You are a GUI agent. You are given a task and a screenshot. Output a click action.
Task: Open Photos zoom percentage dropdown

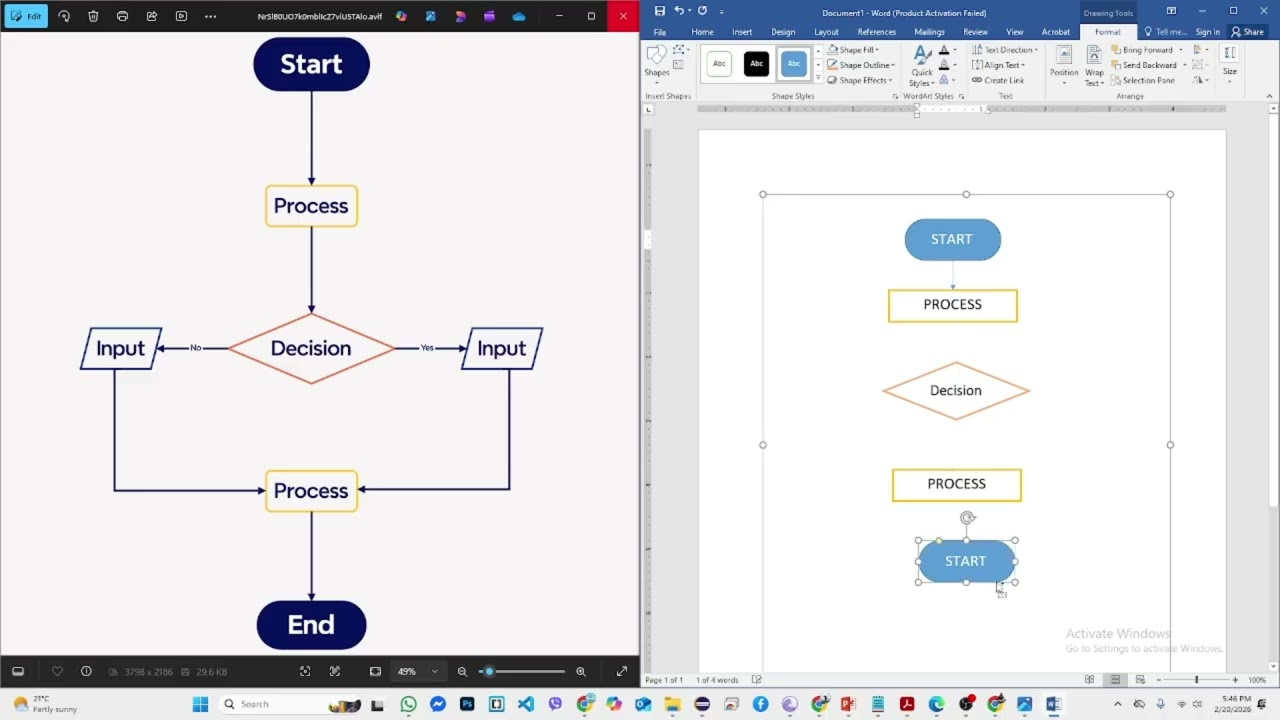pos(416,672)
